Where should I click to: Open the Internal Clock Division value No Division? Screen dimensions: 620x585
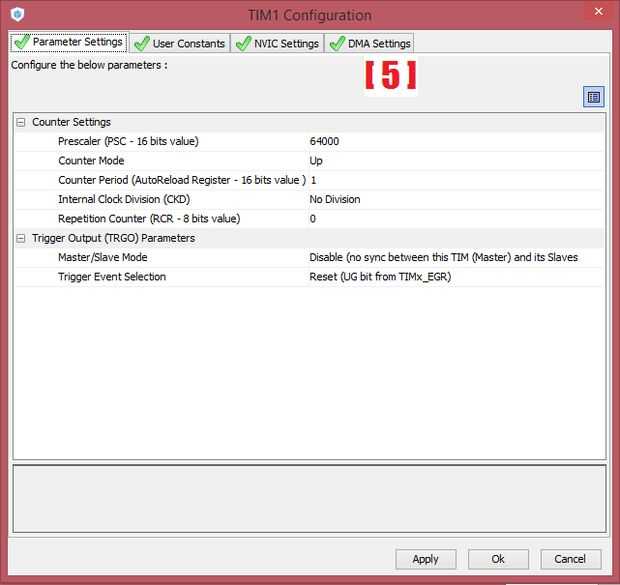click(x=335, y=199)
